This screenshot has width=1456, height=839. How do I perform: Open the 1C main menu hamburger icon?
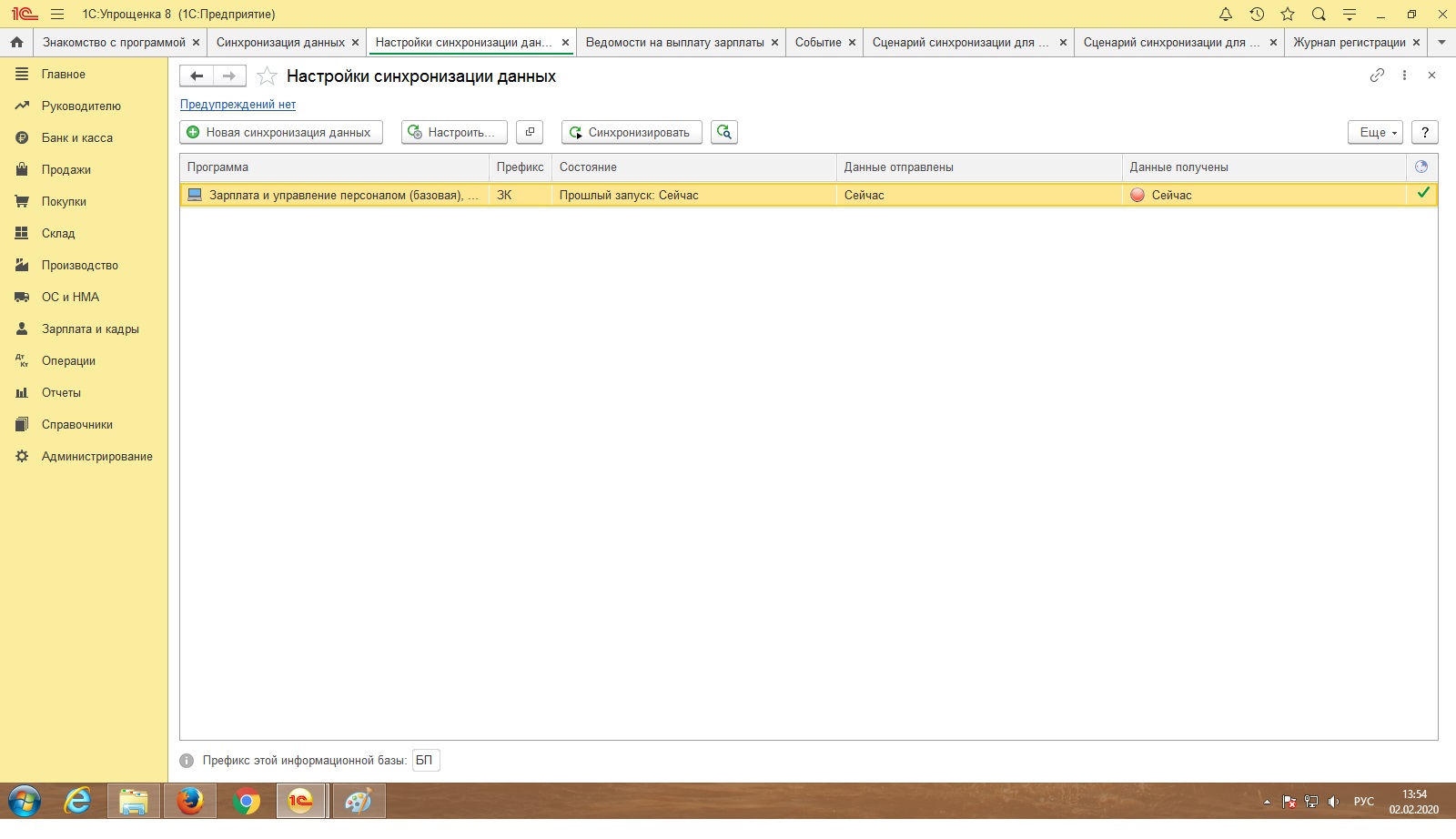point(57,14)
